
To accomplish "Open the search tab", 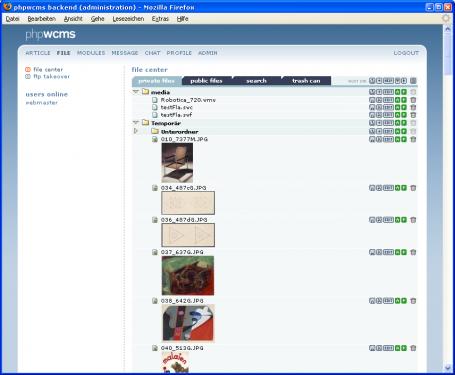I will pos(256,81).
